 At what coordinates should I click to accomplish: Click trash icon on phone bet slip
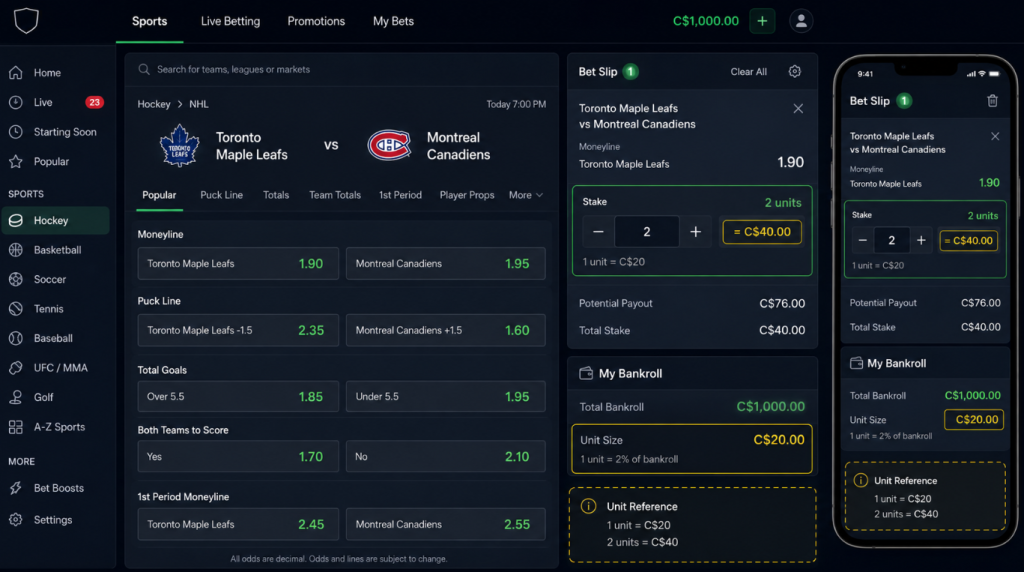(993, 101)
